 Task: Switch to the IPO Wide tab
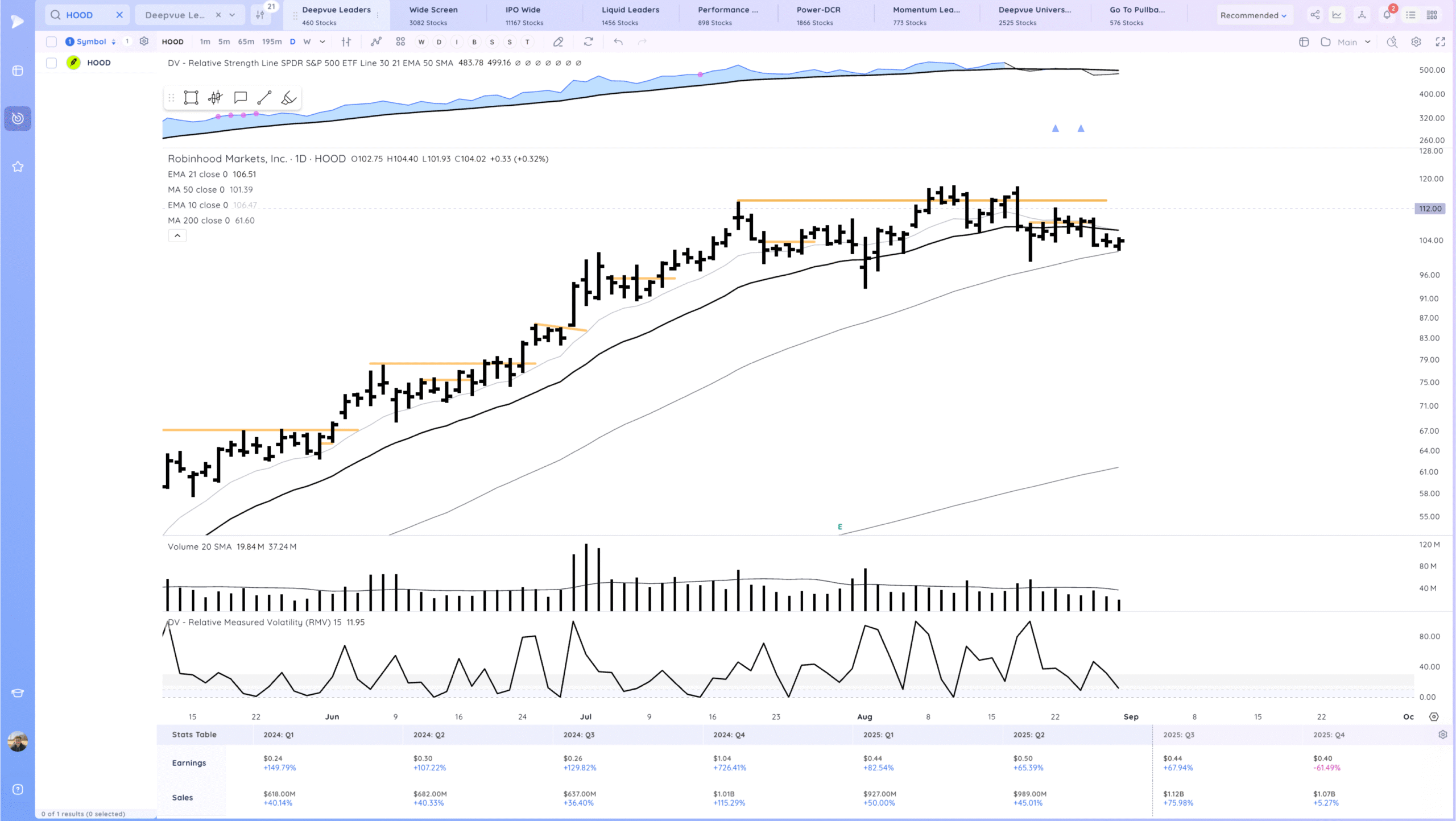tap(523, 15)
